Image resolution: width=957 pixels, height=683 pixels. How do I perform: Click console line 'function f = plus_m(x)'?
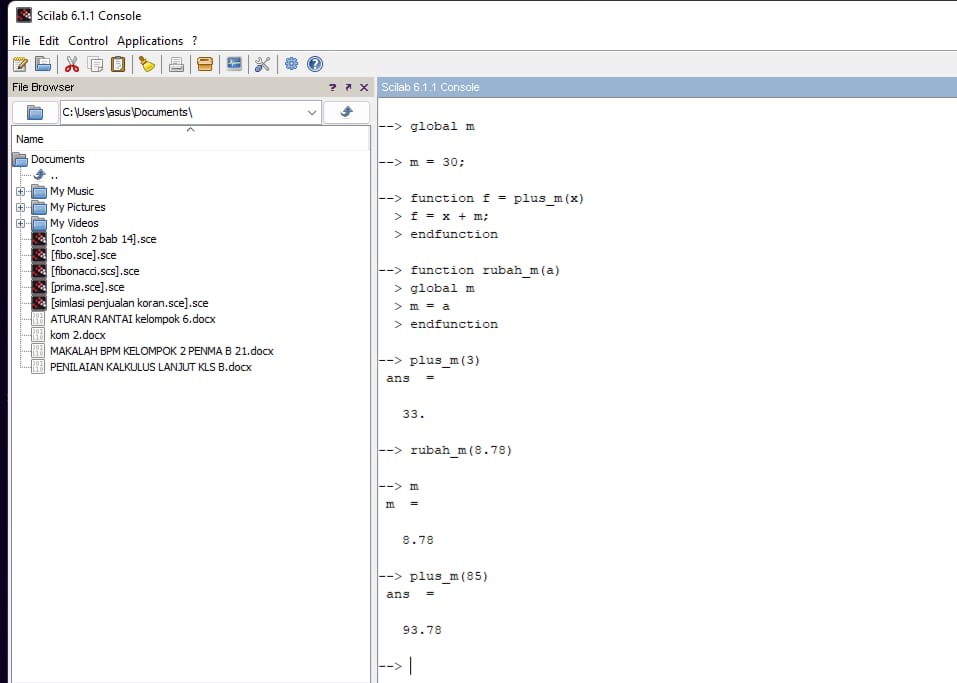[497, 198]
